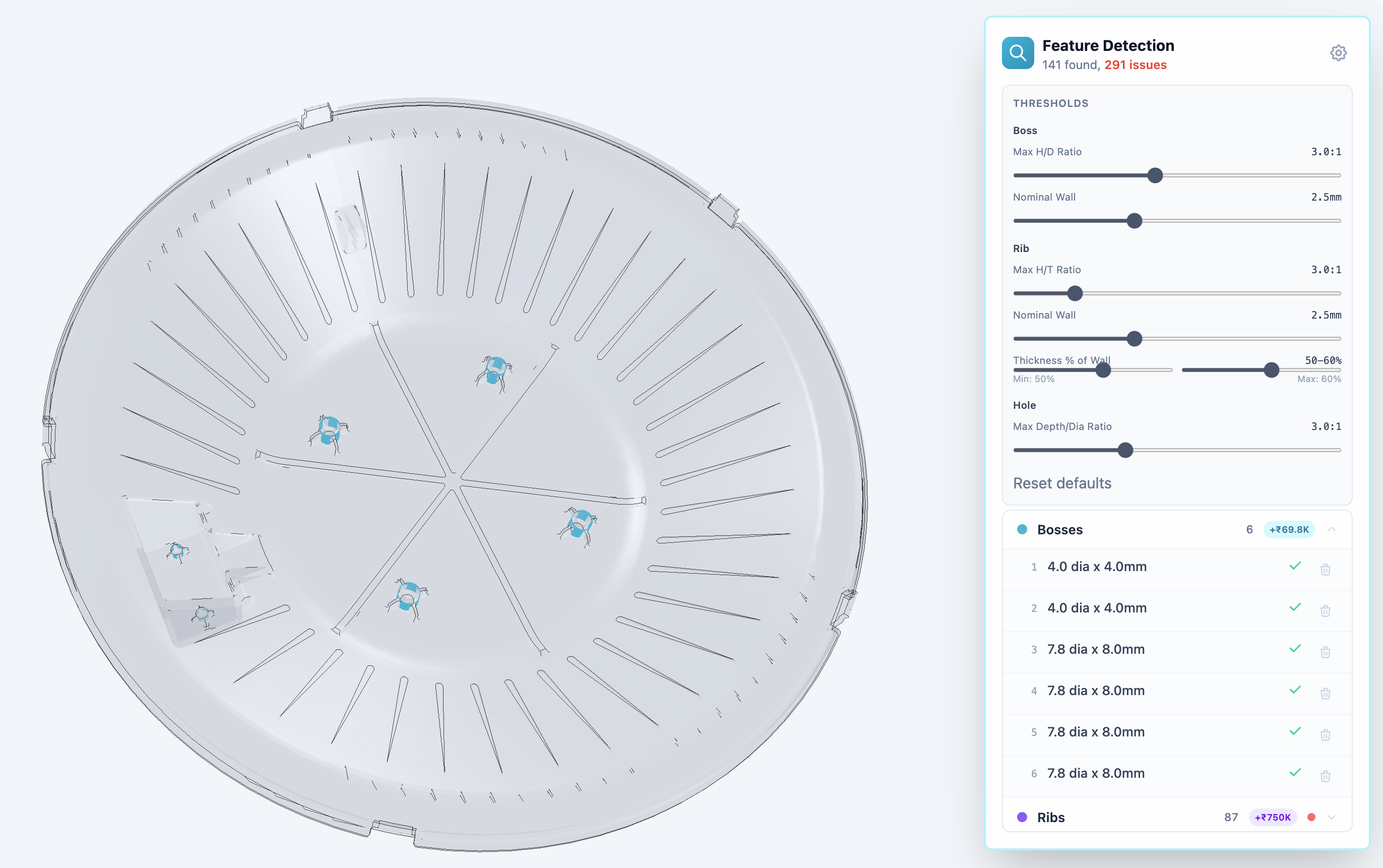The image size is (1383, 868).
Task: Delete boss 6 using its trash icon
Action: [1325, 776]
